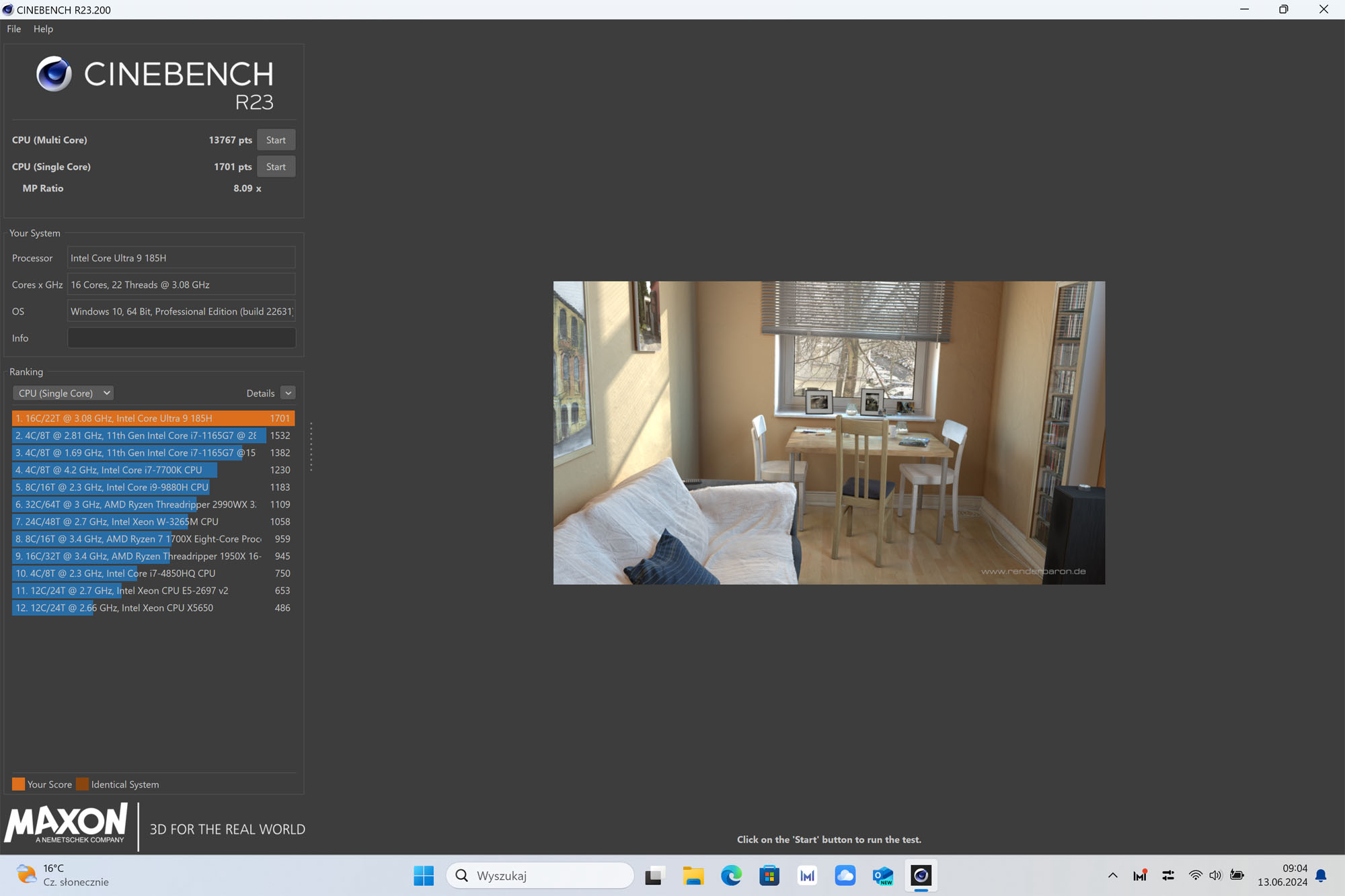Start the CPU Single Core test

click(x=276, y=167)
